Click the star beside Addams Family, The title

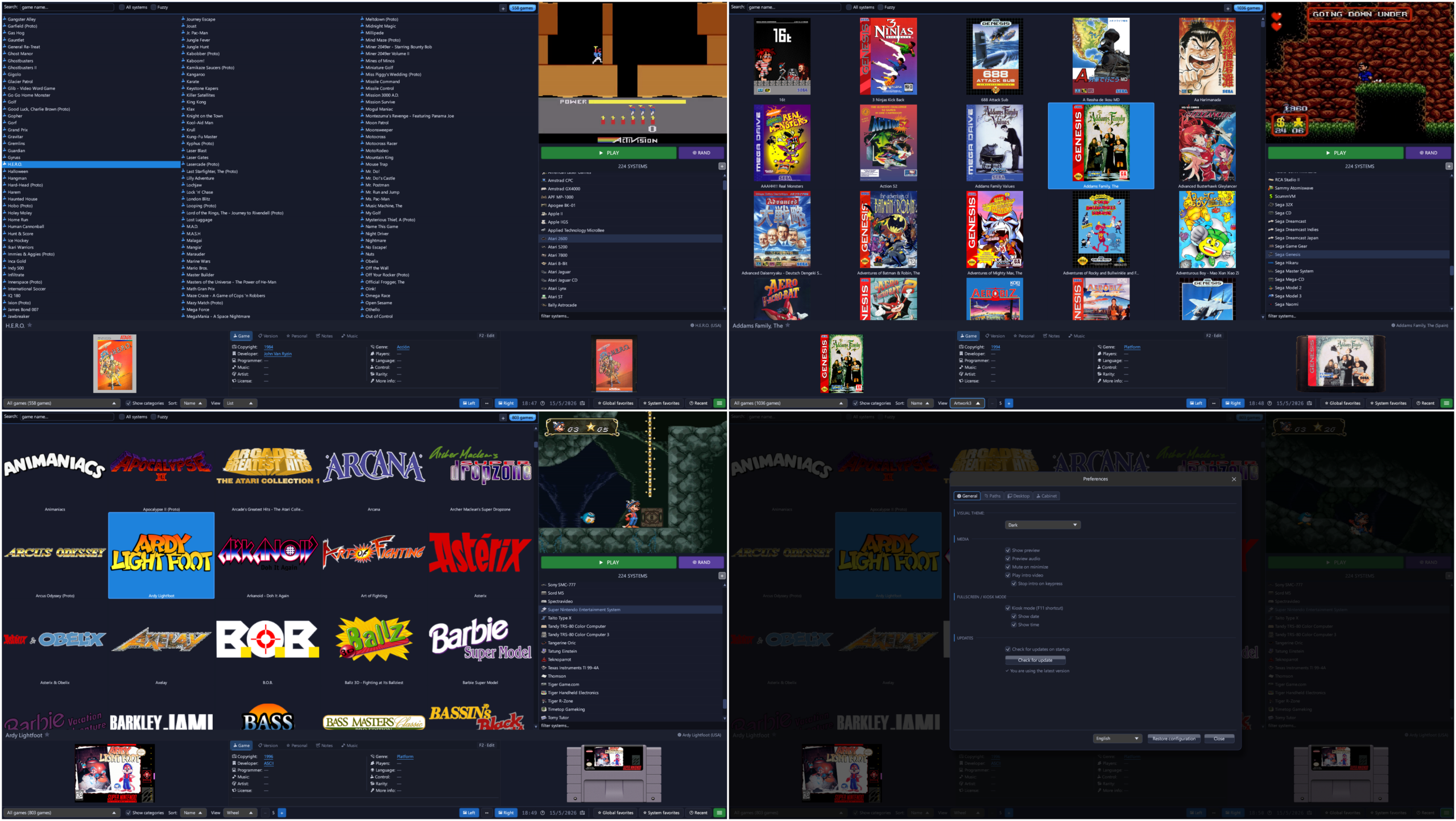coord(788,325)
